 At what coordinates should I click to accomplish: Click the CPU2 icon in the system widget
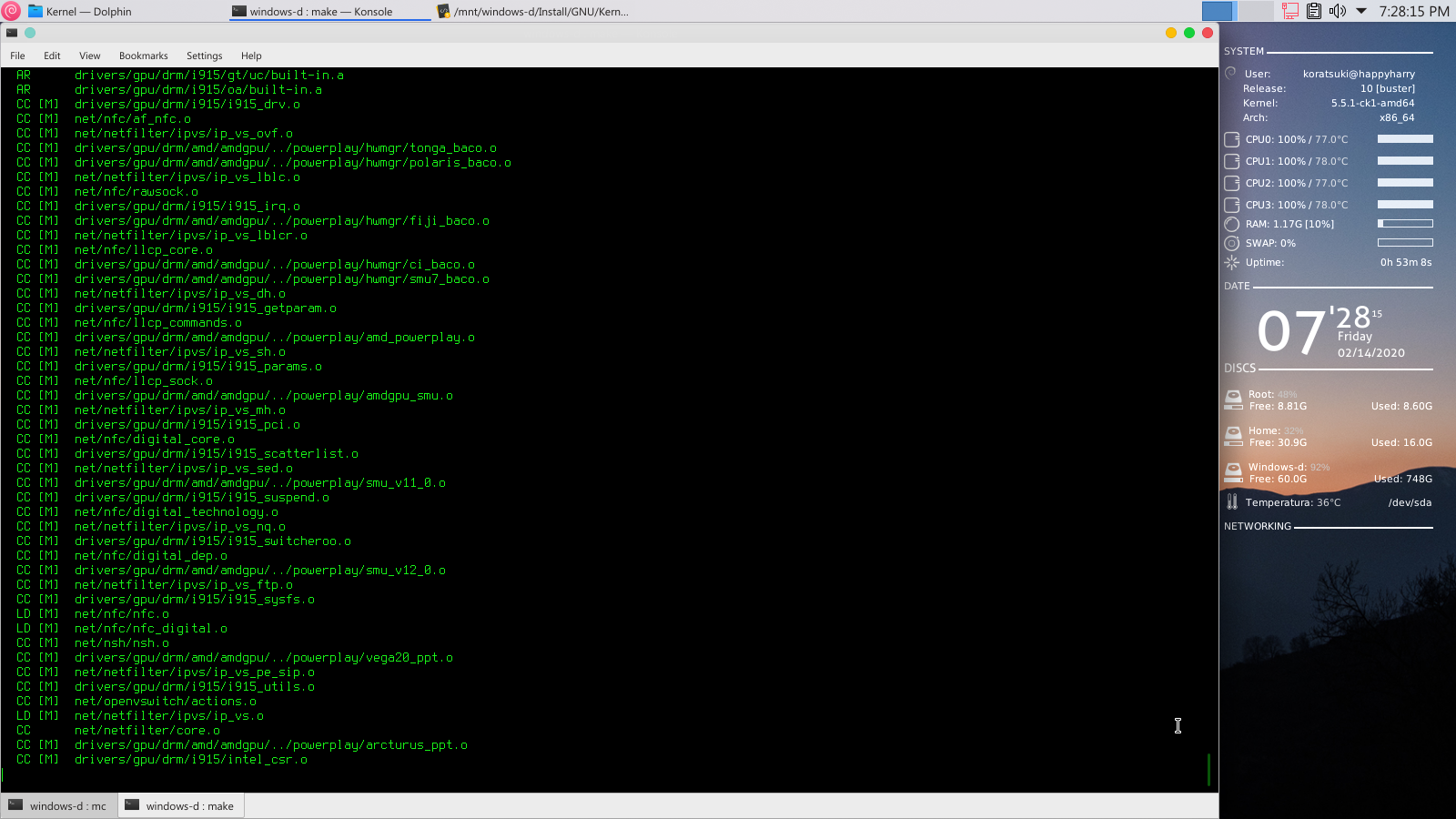pos(1232,183)
